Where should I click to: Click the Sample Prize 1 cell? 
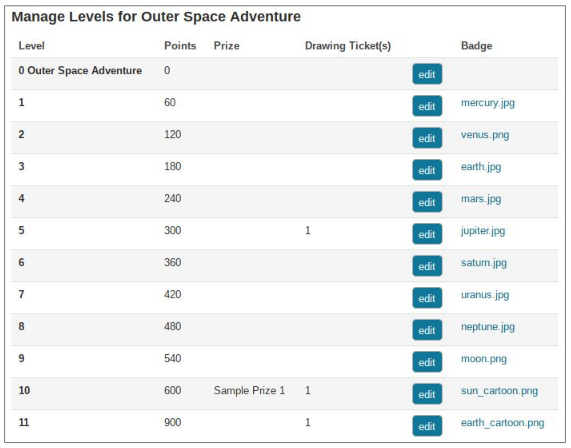tap(249, 390)
